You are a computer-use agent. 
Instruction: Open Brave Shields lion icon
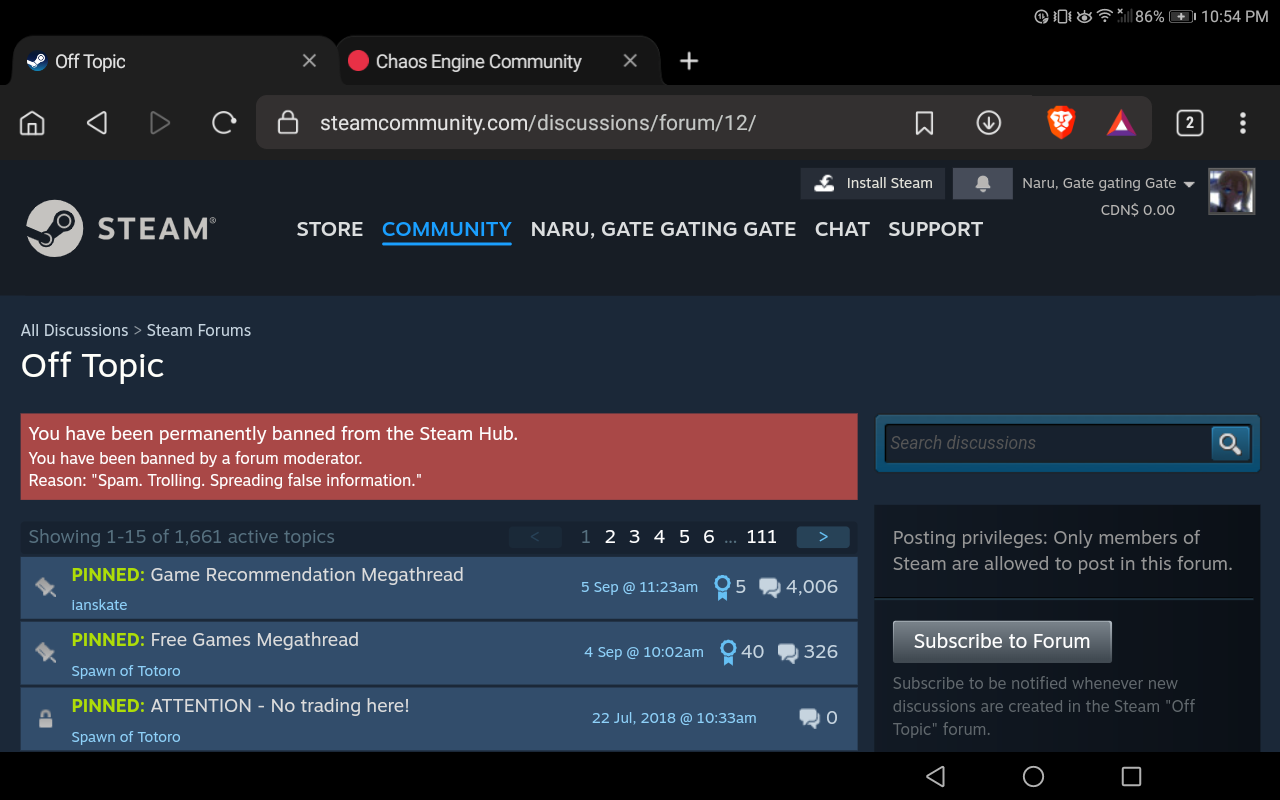(x=1061, y=122)
